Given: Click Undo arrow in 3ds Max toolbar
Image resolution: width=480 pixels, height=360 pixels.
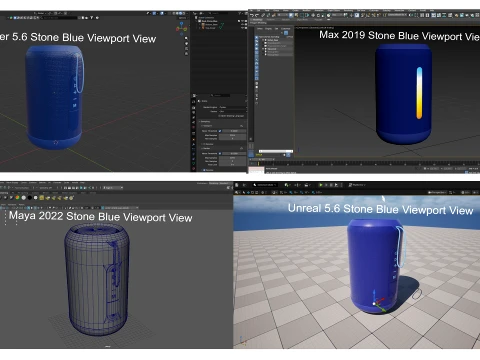Looking at the screenshot, I should [x=252, y=15].
